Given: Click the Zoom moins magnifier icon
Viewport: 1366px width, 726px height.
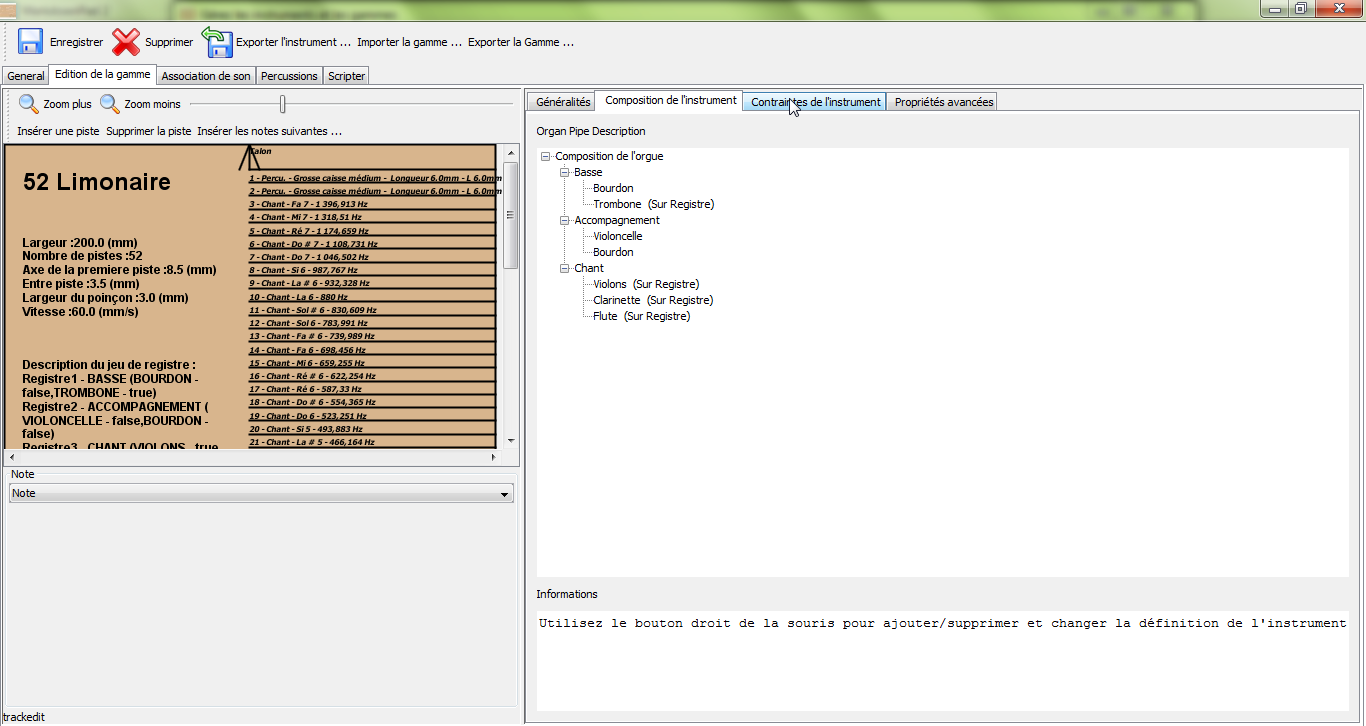Looking at the screenshot, I should tap(109, 104).
